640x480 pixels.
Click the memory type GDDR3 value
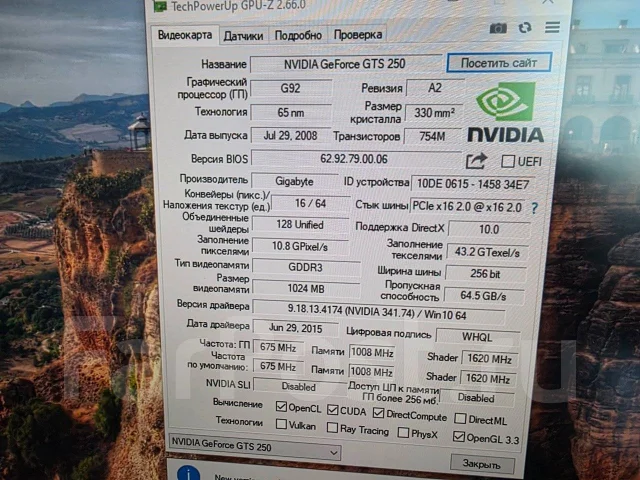click(306, 267)
